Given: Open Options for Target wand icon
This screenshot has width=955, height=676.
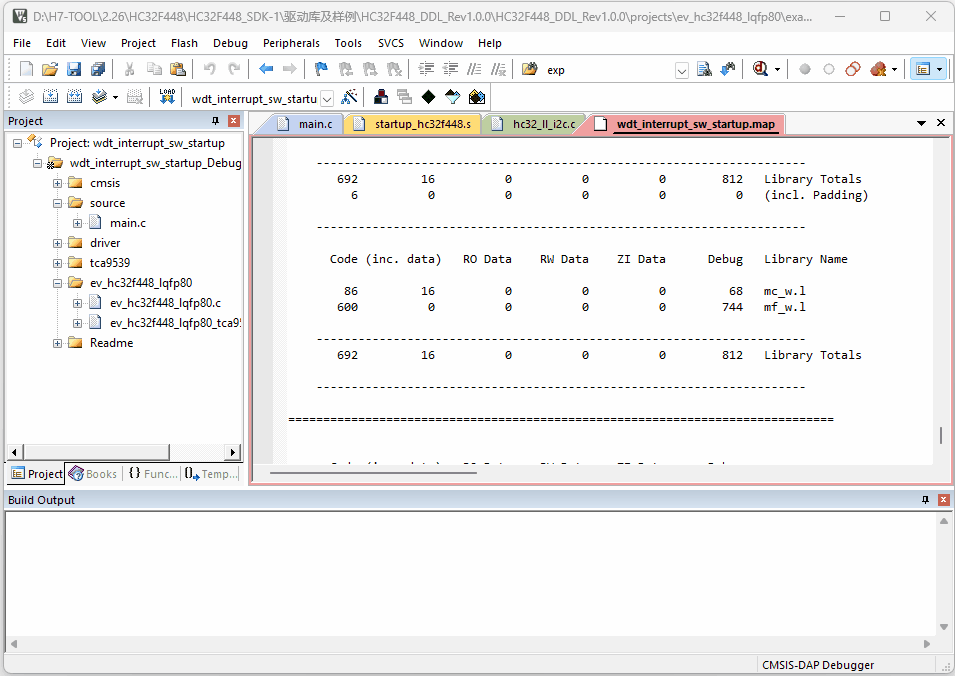Looking at the screenshot, I should [x=350, y=97].
